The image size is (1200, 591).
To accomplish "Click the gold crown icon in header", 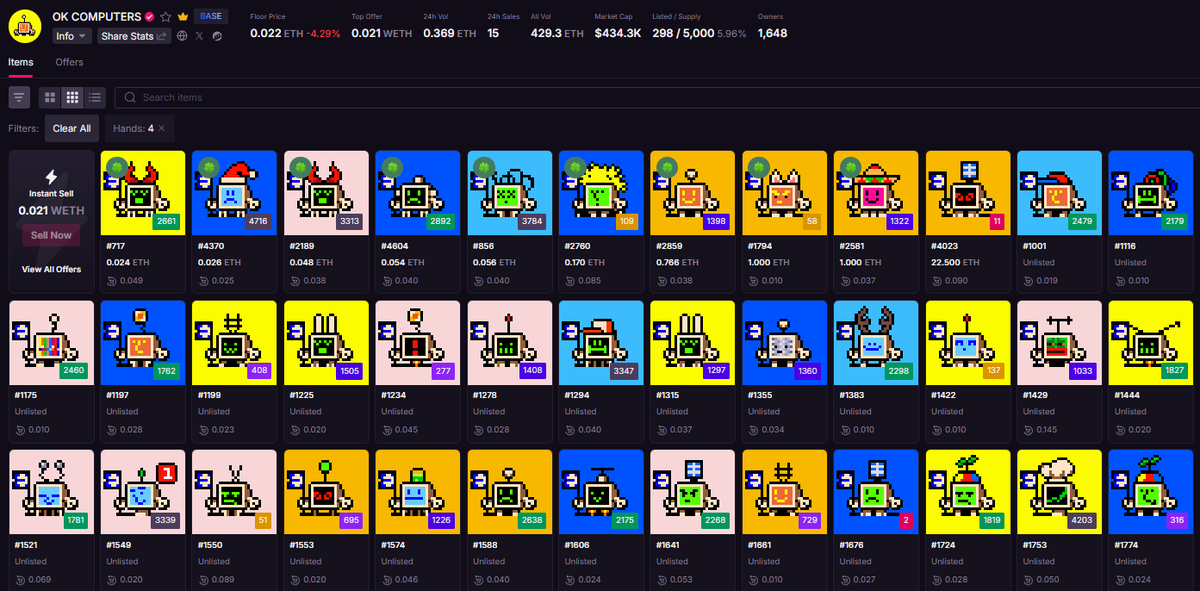I will (183, 17).
